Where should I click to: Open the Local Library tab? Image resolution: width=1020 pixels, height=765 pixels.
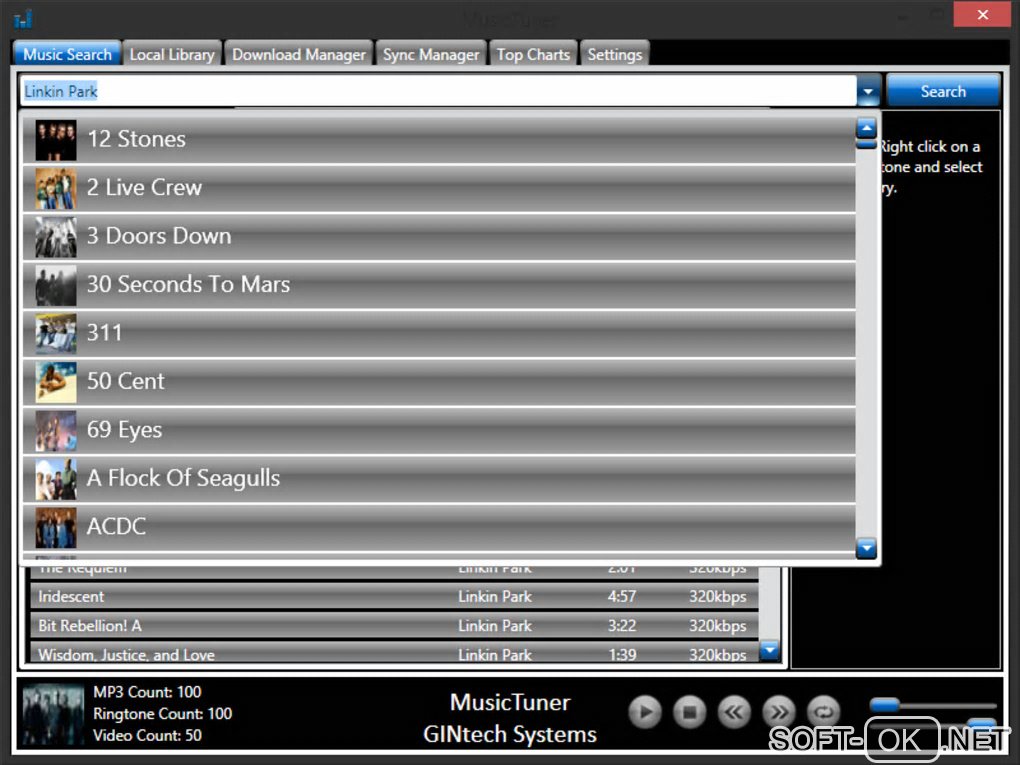172,54
